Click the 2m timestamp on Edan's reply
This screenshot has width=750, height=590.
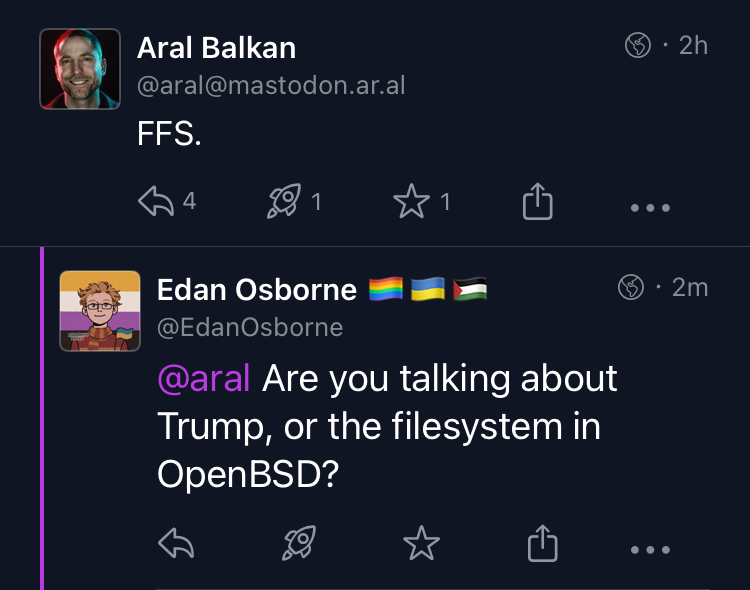[x=690, y=288]
